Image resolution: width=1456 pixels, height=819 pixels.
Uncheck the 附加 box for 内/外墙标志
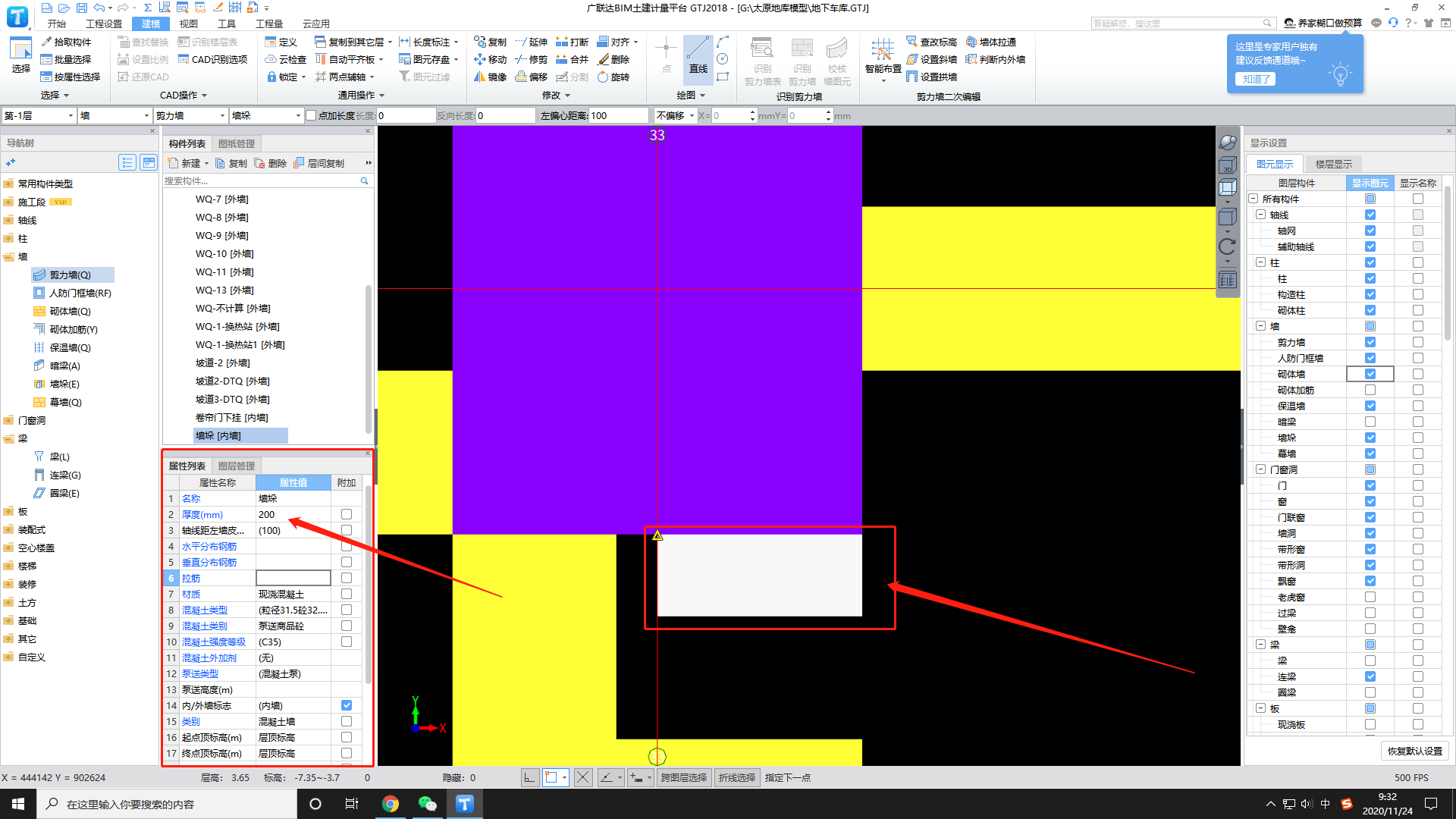pos(347,705)
